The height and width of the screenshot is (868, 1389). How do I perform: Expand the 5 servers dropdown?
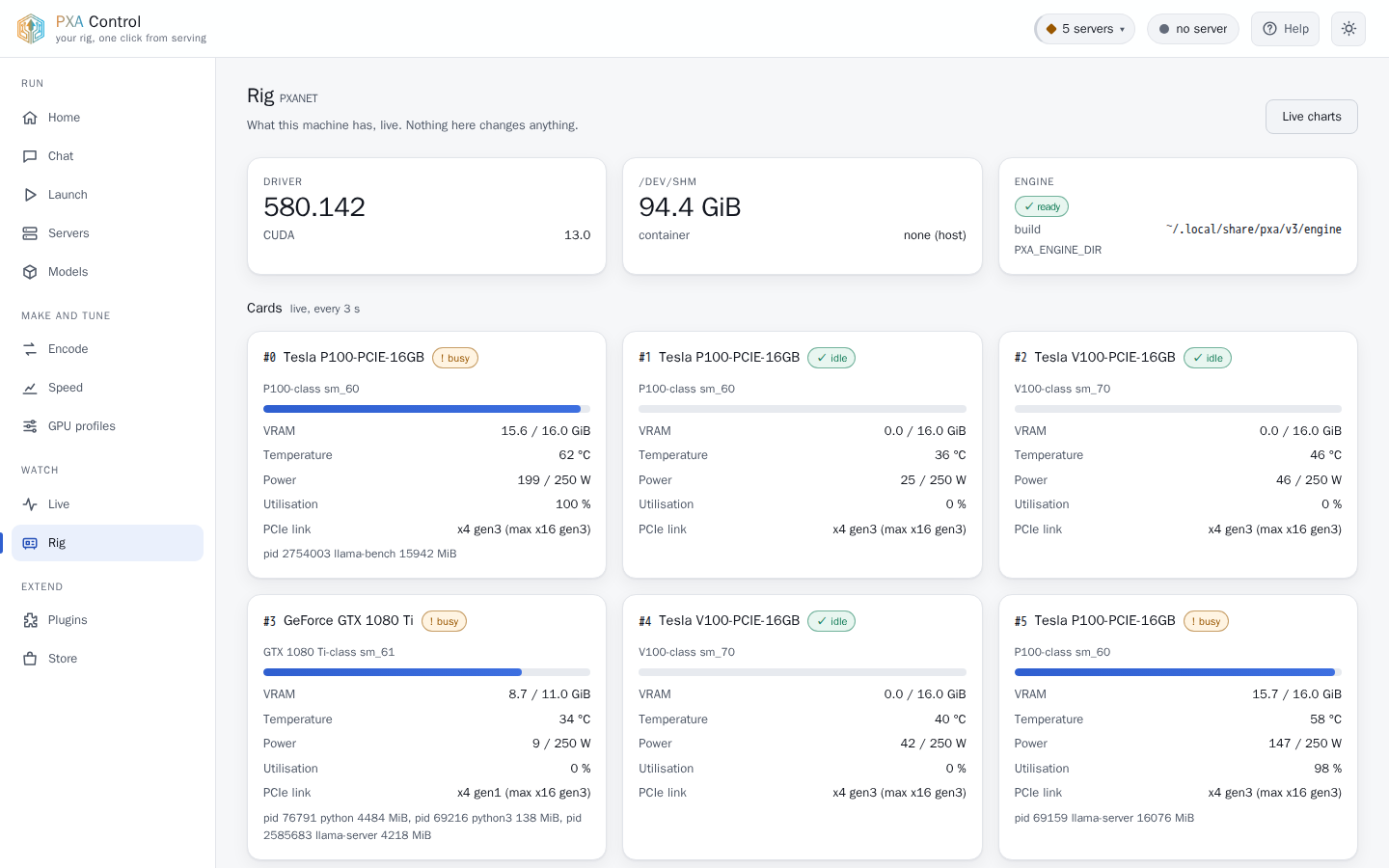(x=1085, y=29)
